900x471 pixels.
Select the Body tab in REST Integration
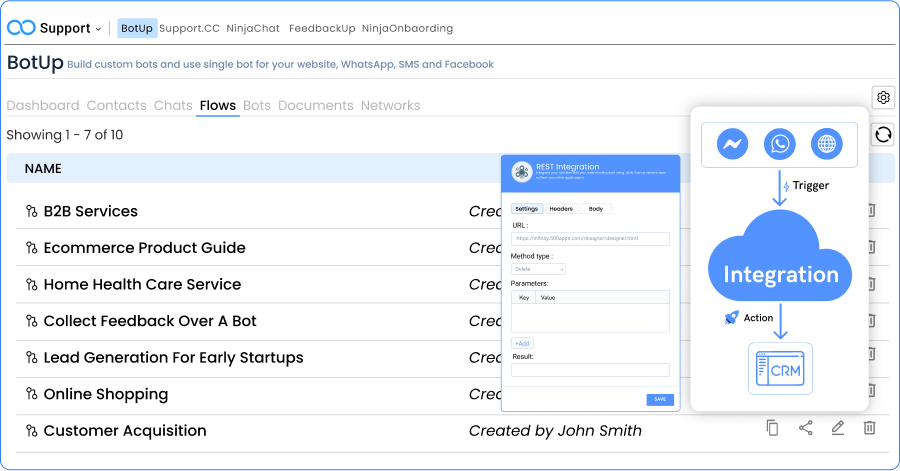[x=595, y=209]
